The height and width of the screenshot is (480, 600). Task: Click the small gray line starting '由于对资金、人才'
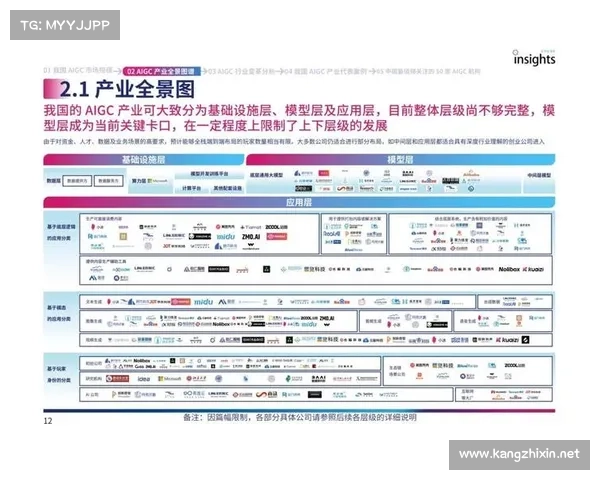coord(293,142)
